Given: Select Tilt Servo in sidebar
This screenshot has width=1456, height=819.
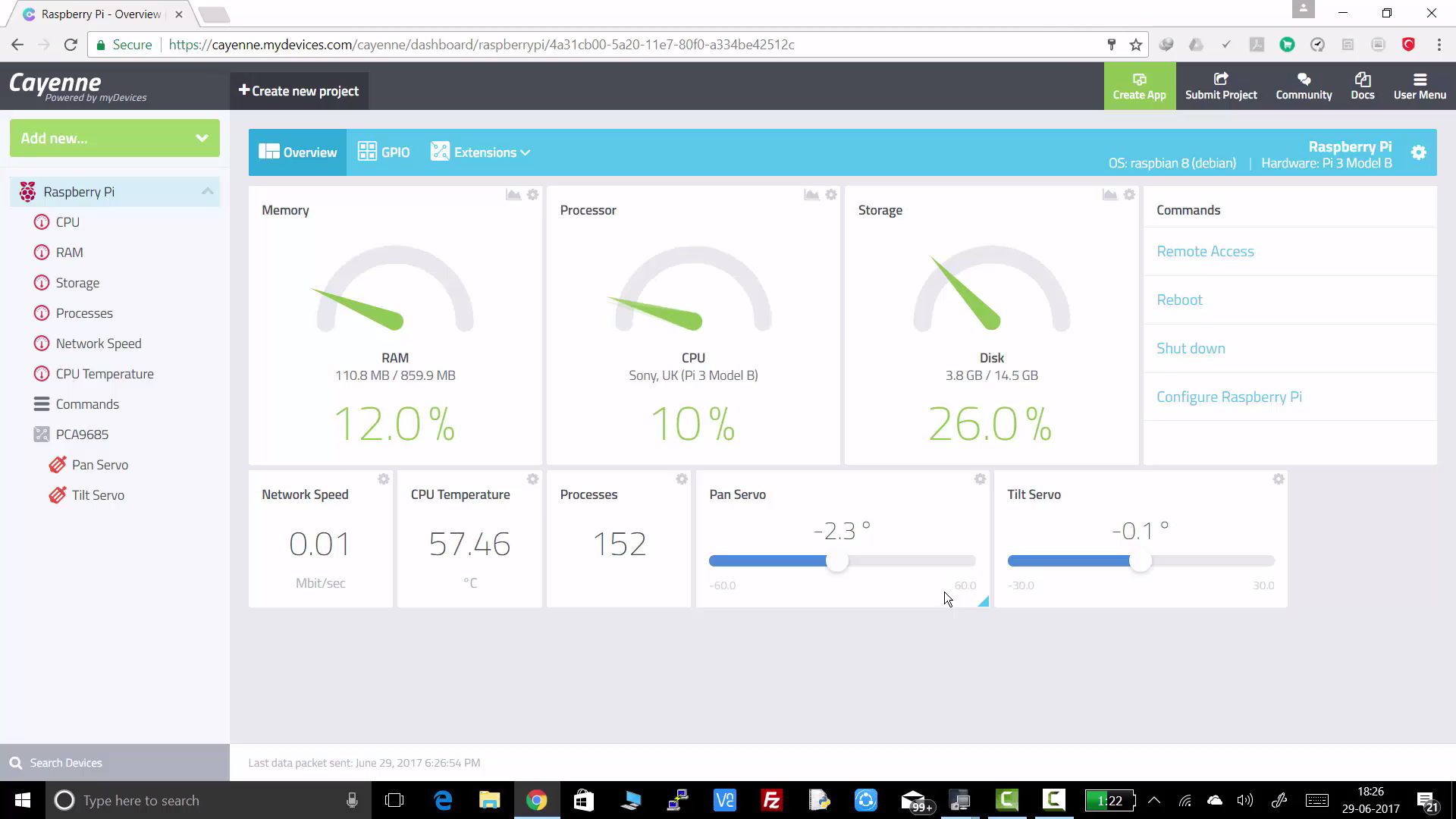Looking at the screenshot, I should point(98,495).
